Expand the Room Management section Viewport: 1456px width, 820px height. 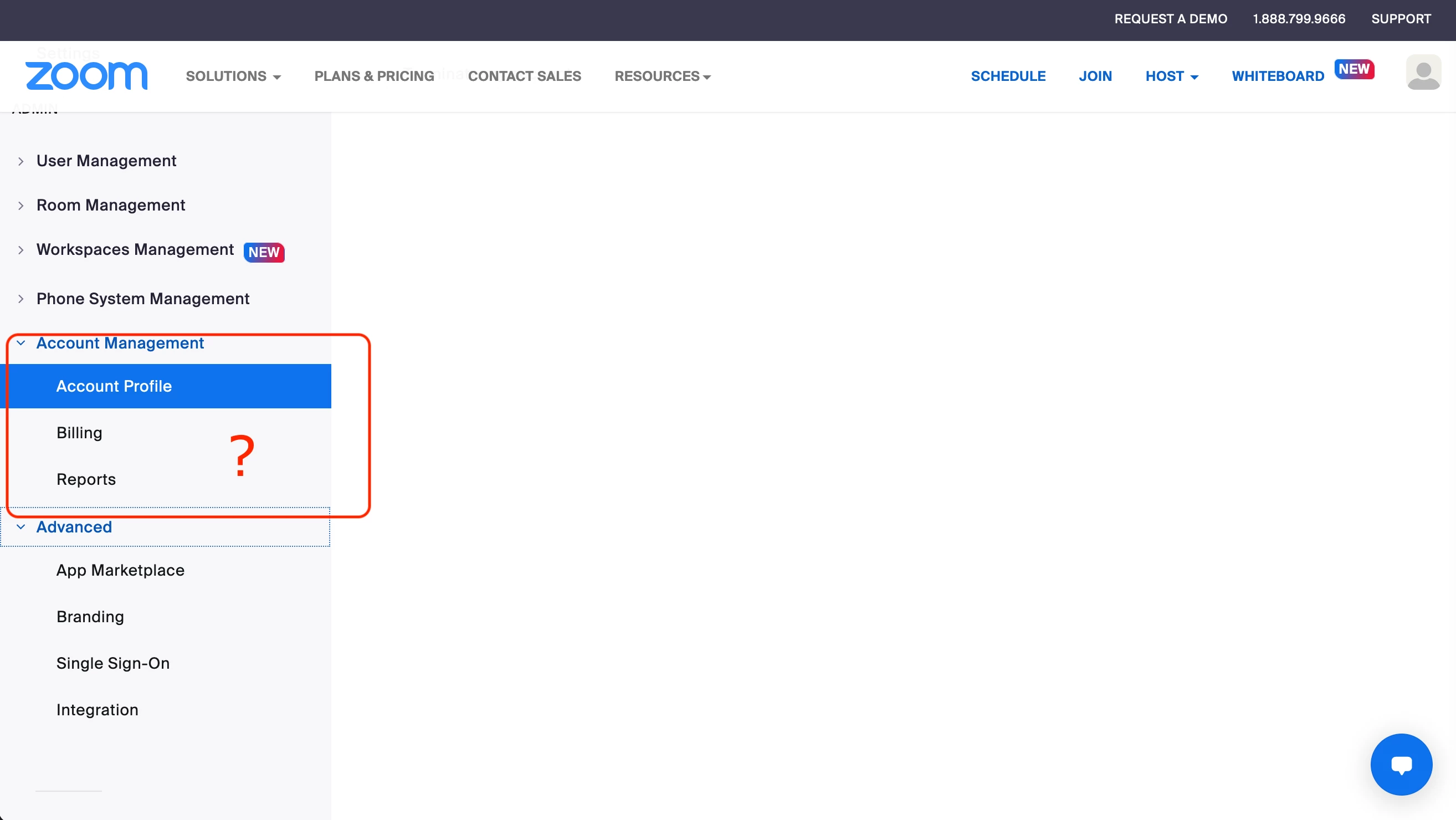(x=111, y=205)
